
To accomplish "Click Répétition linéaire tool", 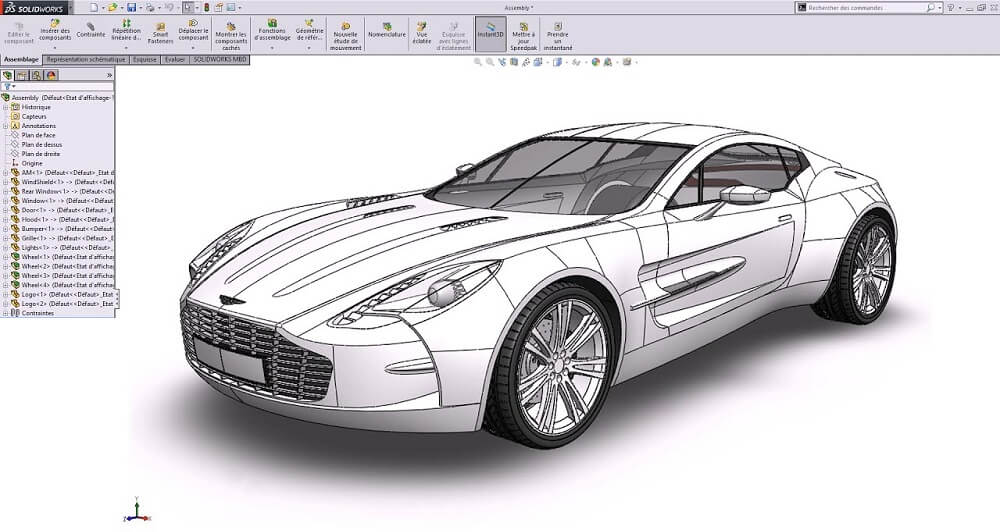I will tap(126, 31).
